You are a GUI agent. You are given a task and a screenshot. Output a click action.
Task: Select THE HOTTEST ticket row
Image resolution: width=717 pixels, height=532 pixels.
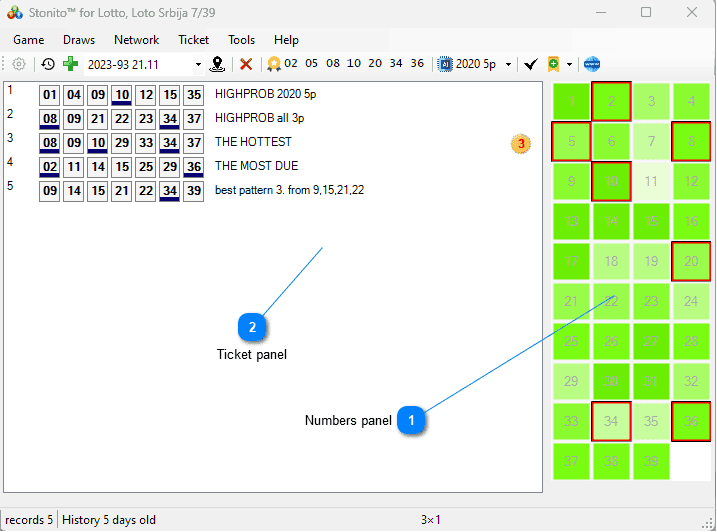click(253, 142)
